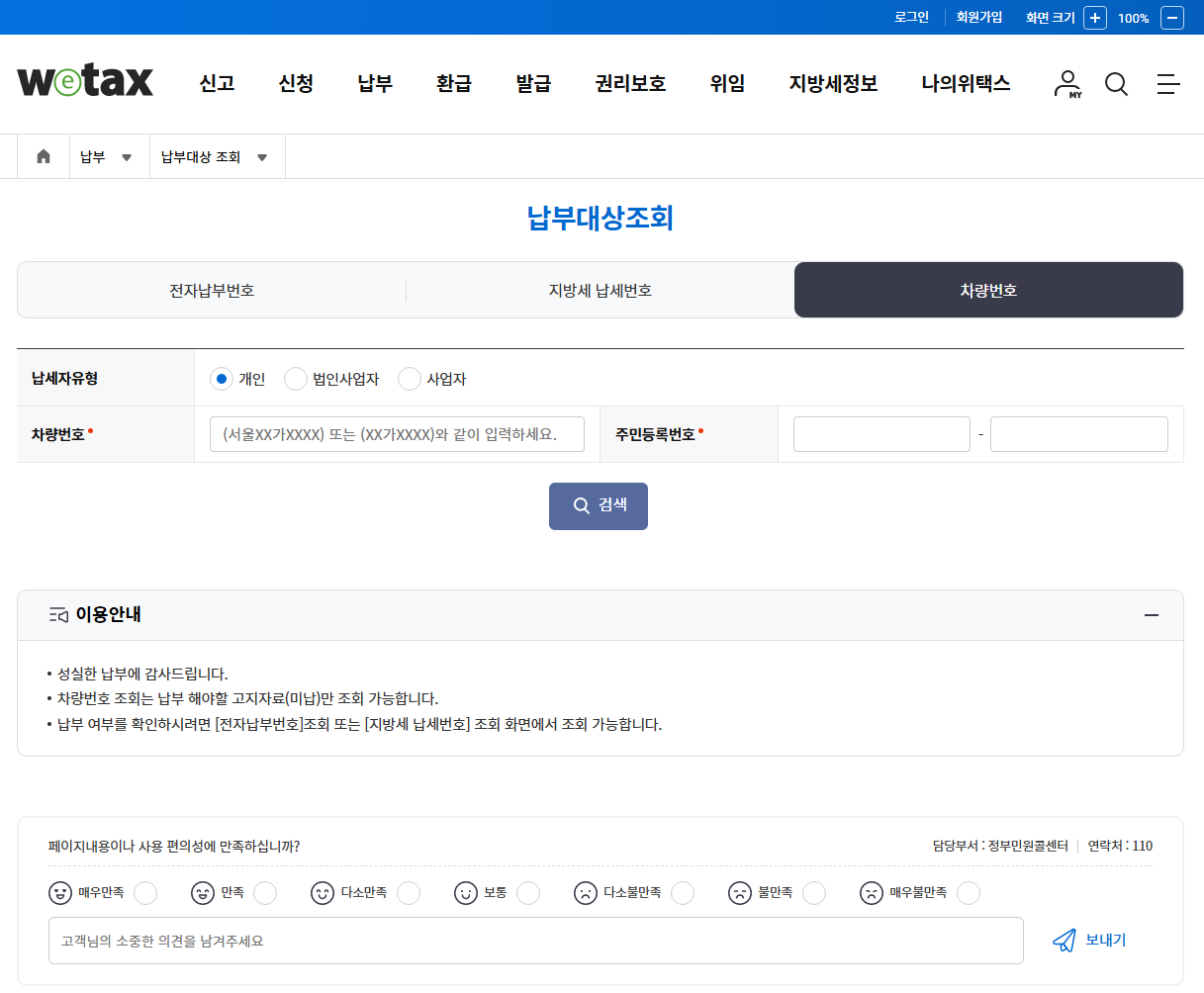Expand the 납부 breadcrumb dropdown
1204x993 pixels.
point(126,155)
